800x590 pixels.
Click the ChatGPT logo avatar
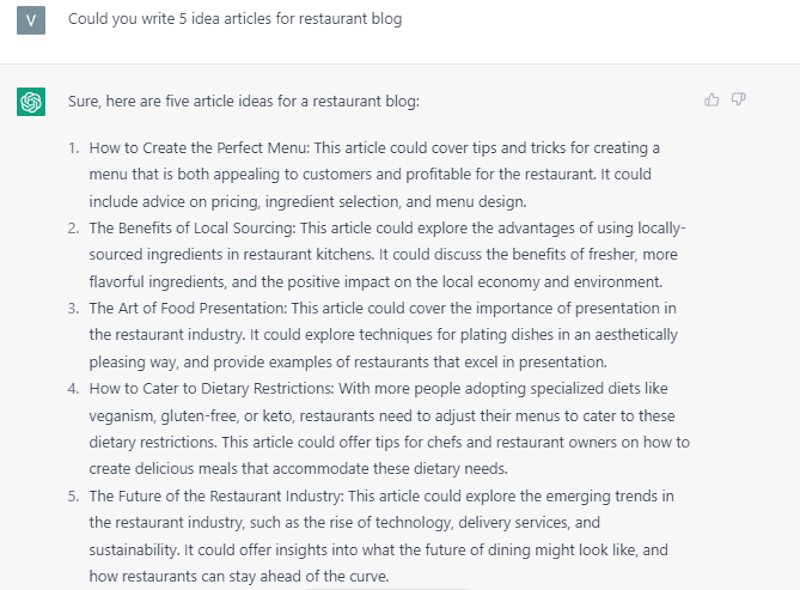click(x=31, y=101)
